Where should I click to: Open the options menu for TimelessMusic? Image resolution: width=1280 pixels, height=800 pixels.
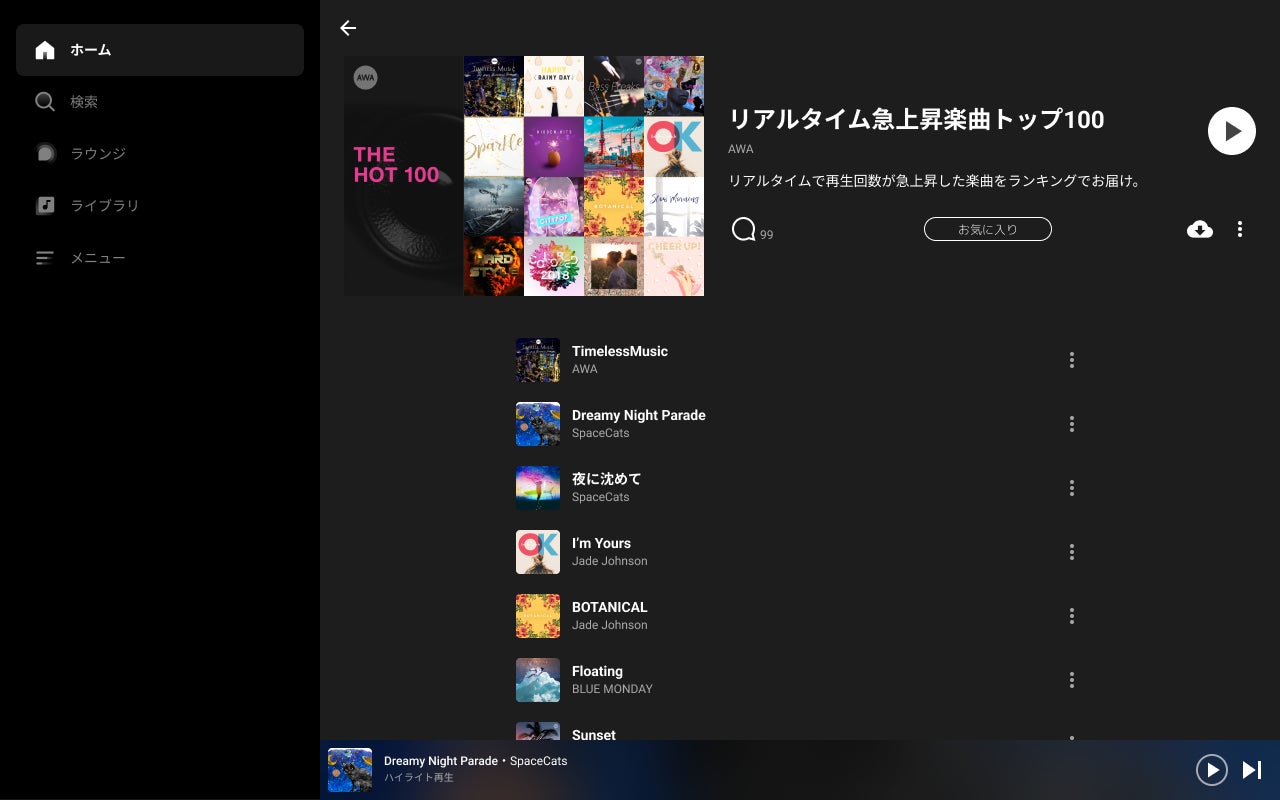(x=1072, y=360)
